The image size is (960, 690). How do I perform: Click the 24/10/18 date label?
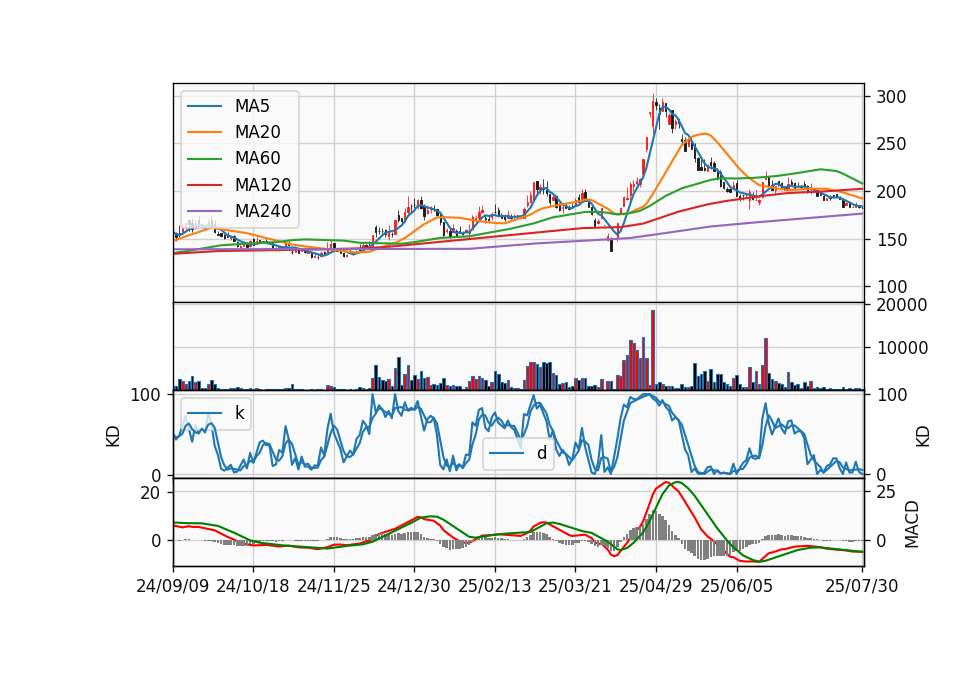point(253,586)
